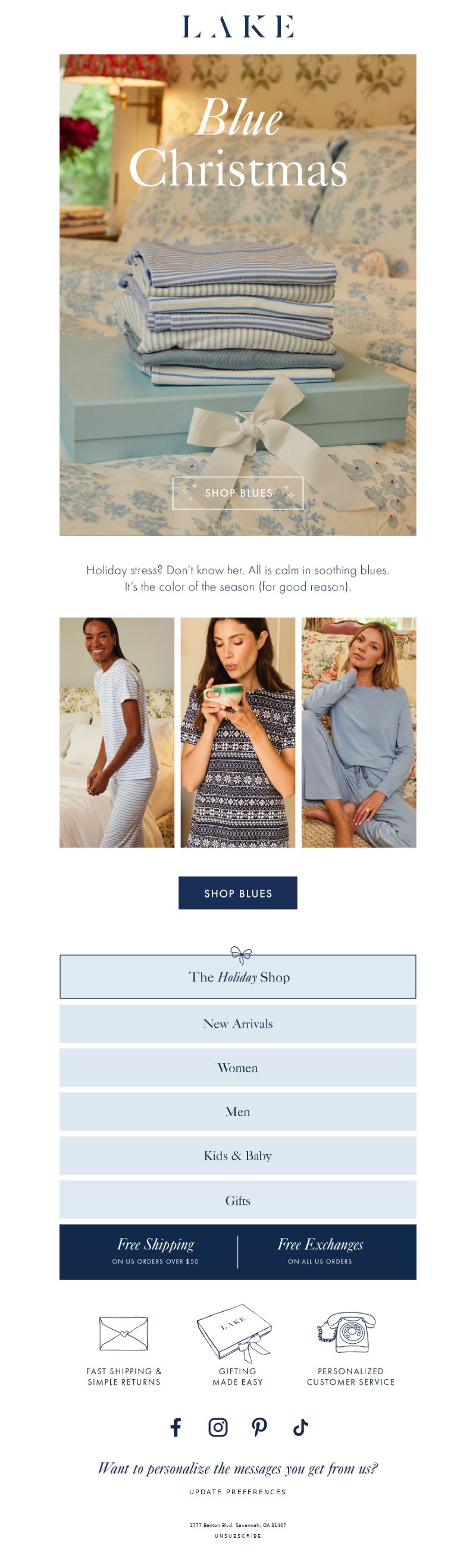Open the Facebook icon link

point(176,1427)
